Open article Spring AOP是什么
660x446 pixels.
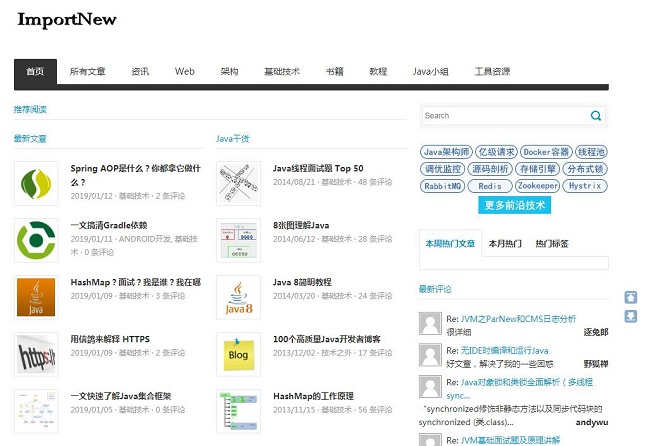click(136, 175)
